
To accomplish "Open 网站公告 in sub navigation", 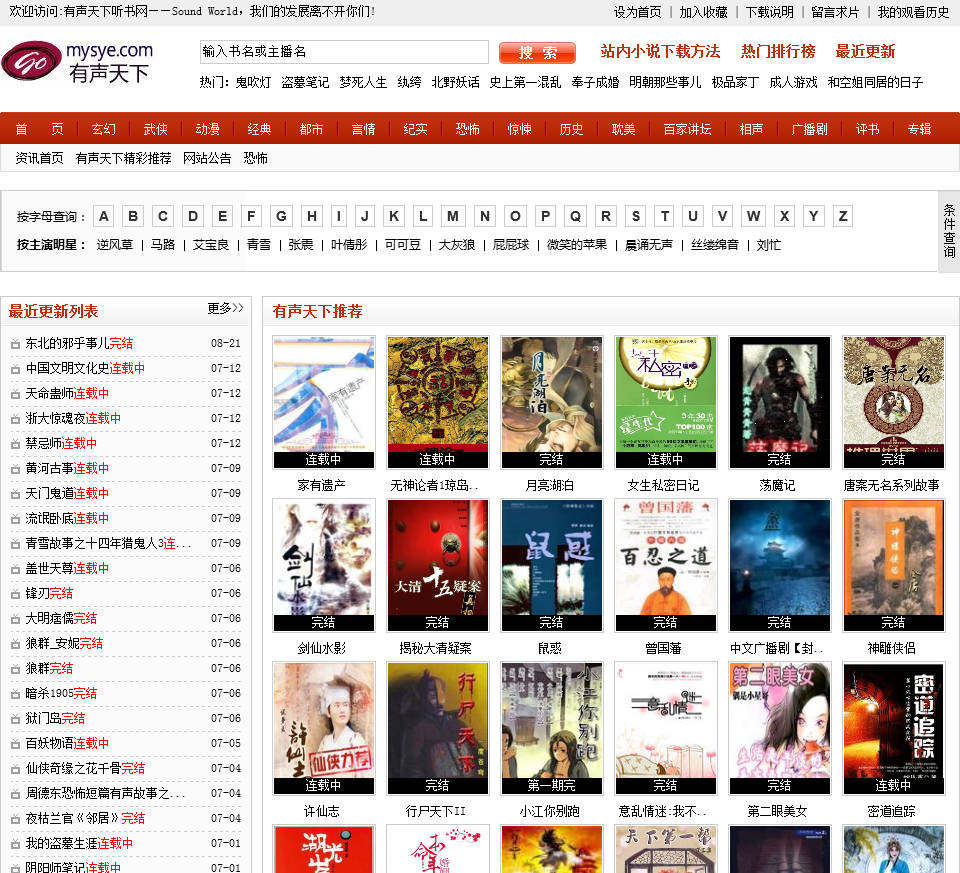I will click(207, 159).
